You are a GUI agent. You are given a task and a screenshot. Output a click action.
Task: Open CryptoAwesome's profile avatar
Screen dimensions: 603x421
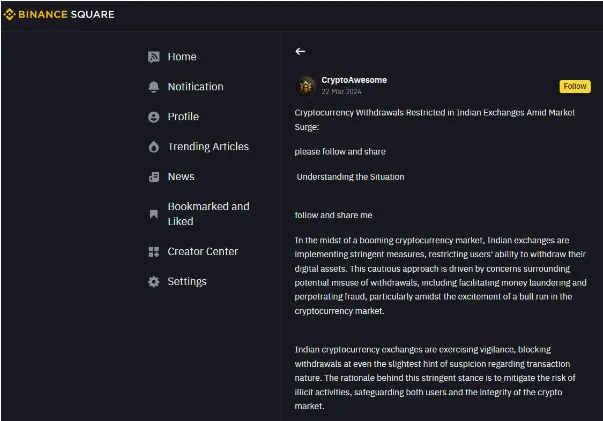coord(306,86)
